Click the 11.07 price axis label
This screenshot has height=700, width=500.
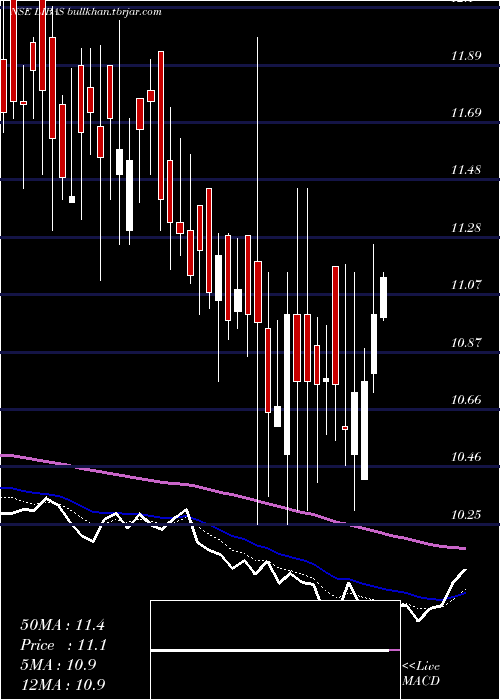click(x=467, y=284)
